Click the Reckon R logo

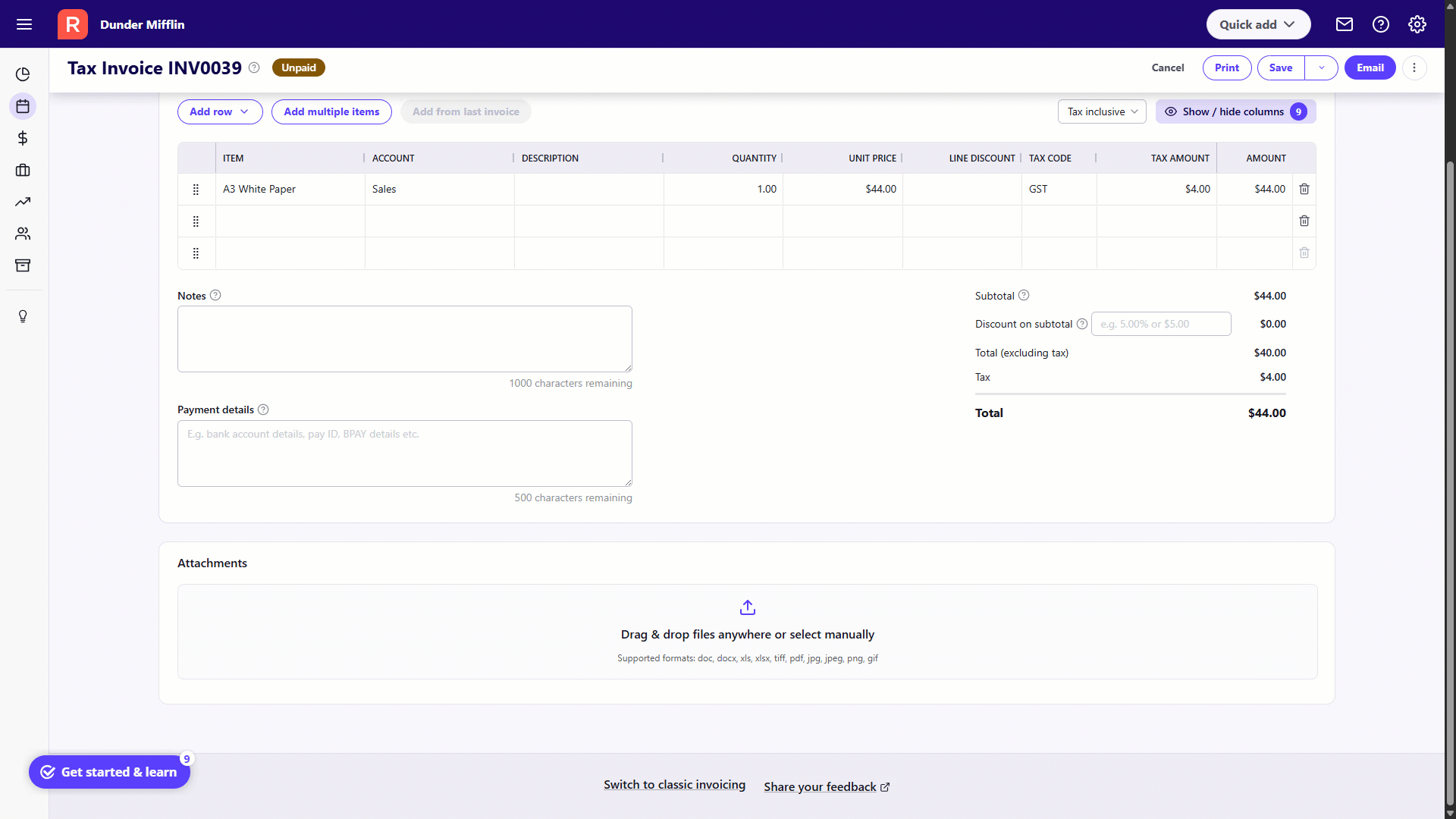pyautogui.click(x=73, y=24)
